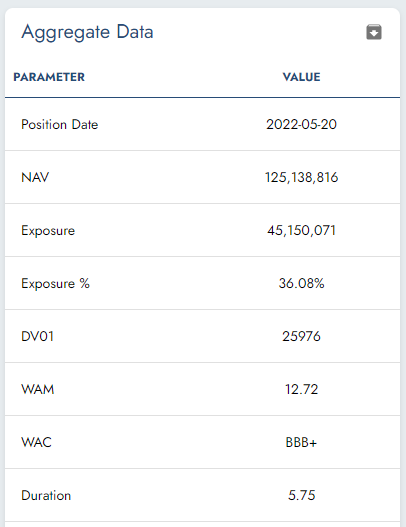Click the 2022-05-20 date value
406x527 pixels.
pyautogui.click(x=301, y=124)
